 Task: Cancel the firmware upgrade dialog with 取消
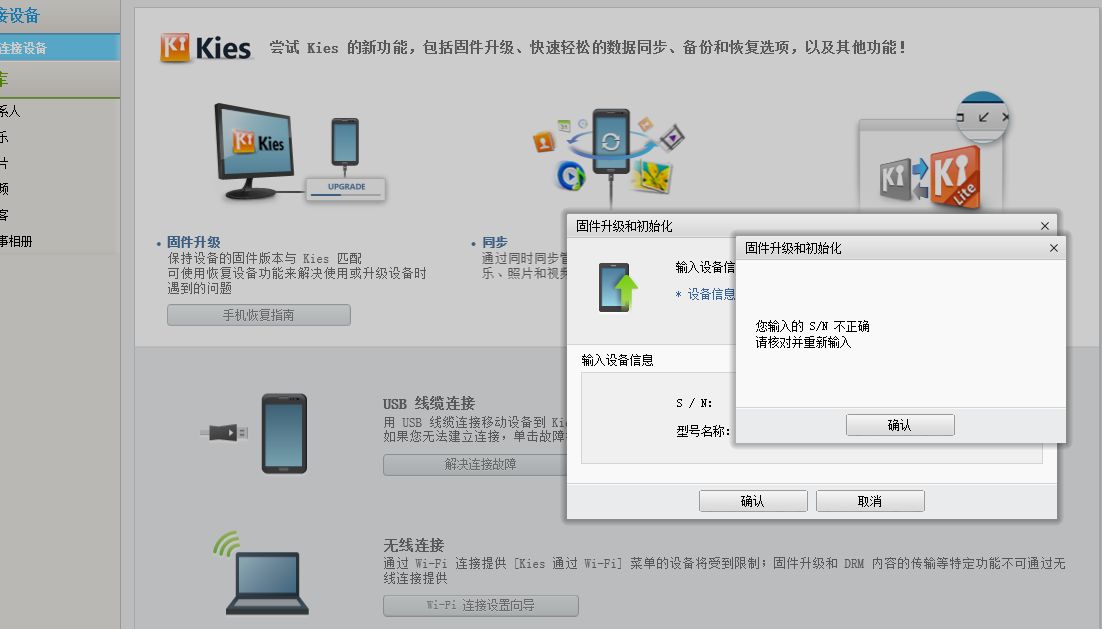point(870,501)
